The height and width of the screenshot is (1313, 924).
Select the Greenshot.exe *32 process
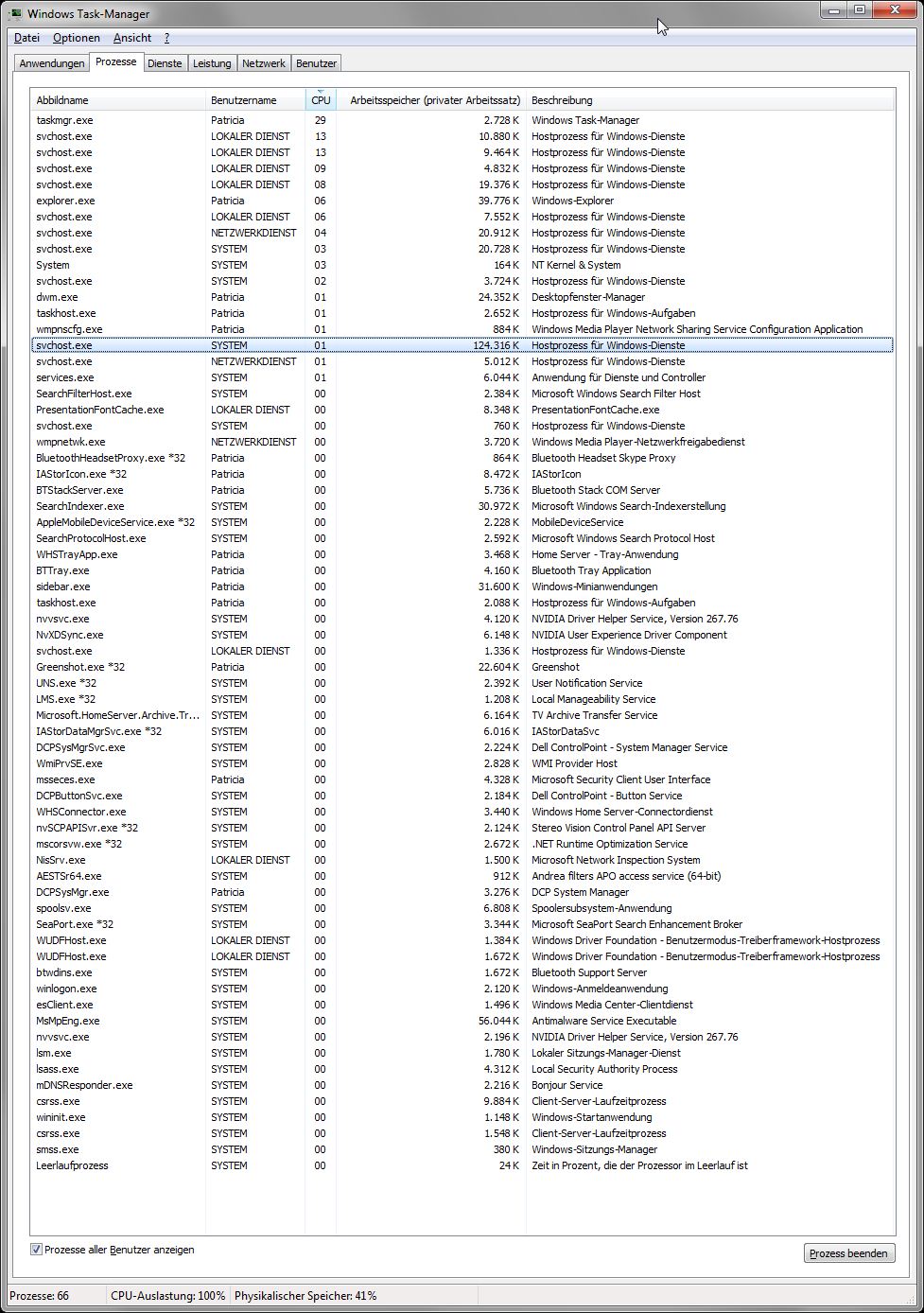point(462,667)
